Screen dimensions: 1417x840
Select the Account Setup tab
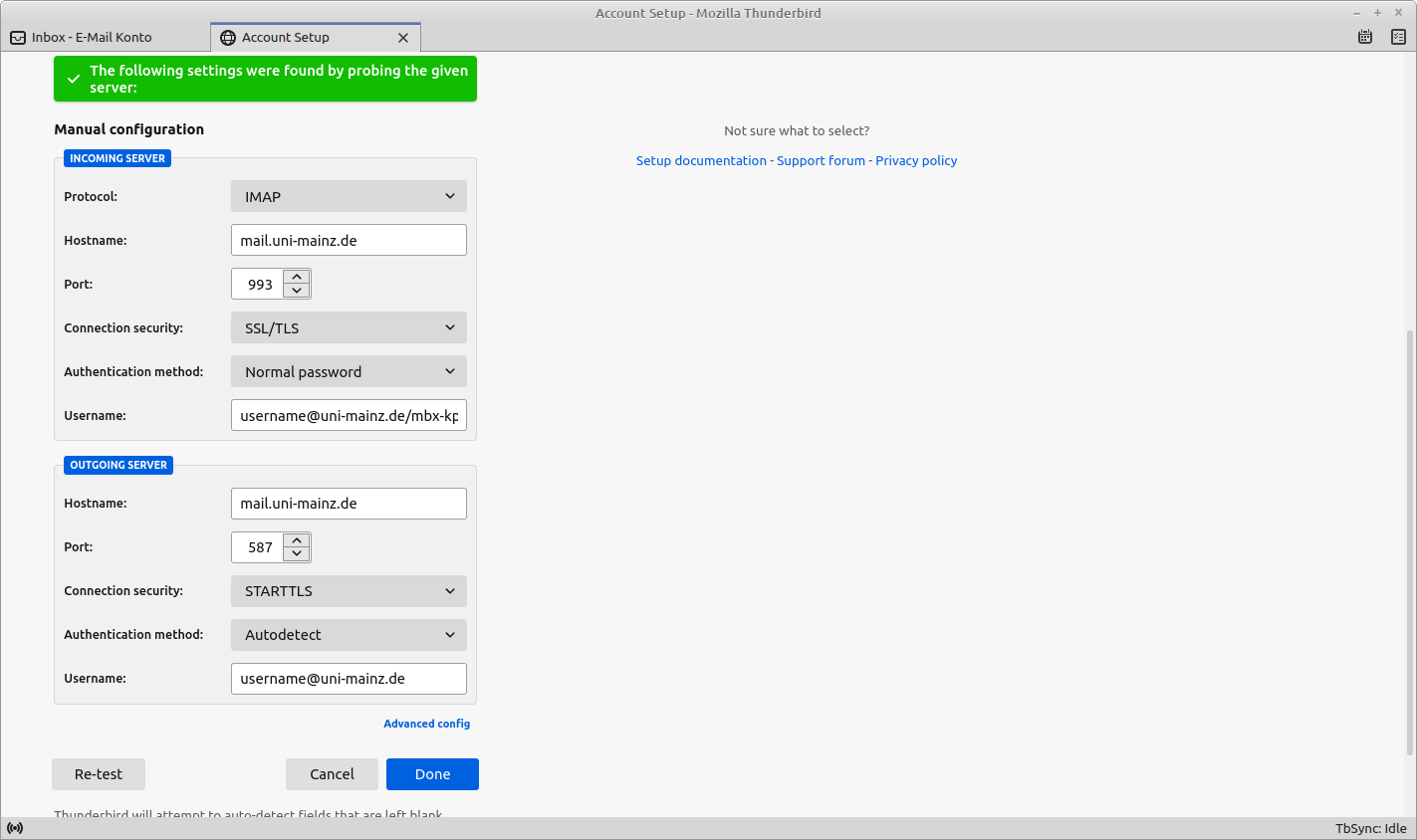316,38
